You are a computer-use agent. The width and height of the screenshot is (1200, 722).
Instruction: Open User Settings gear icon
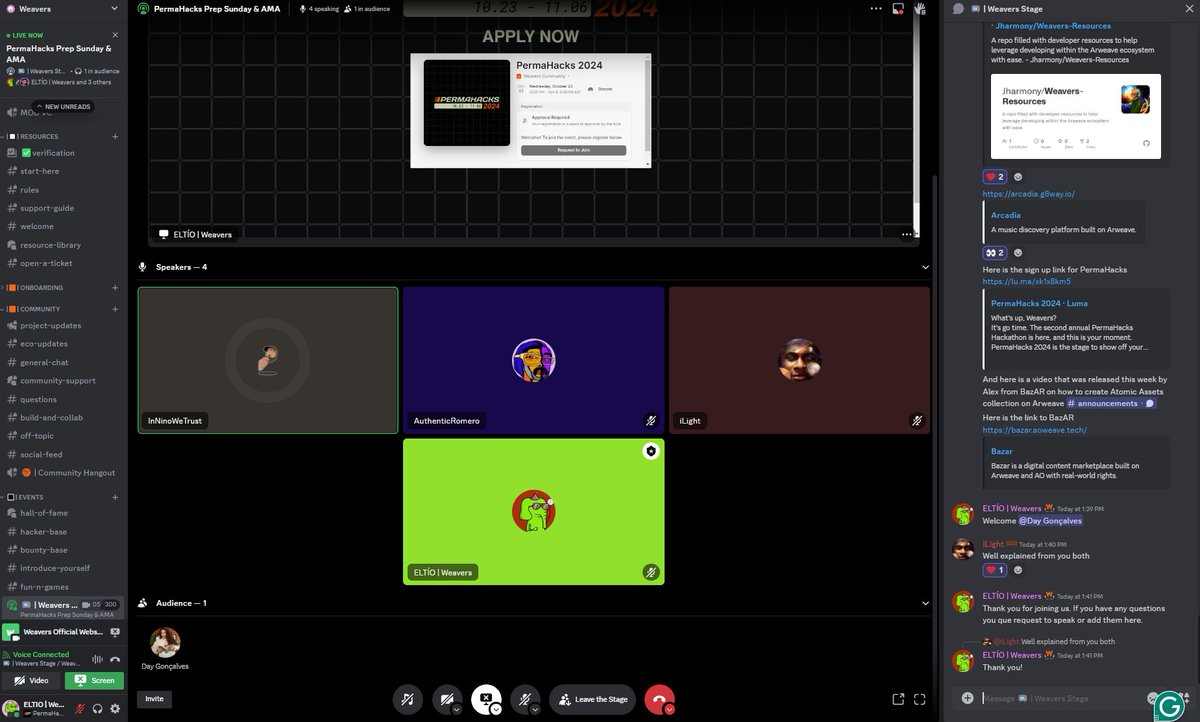[x=115, y=708]
